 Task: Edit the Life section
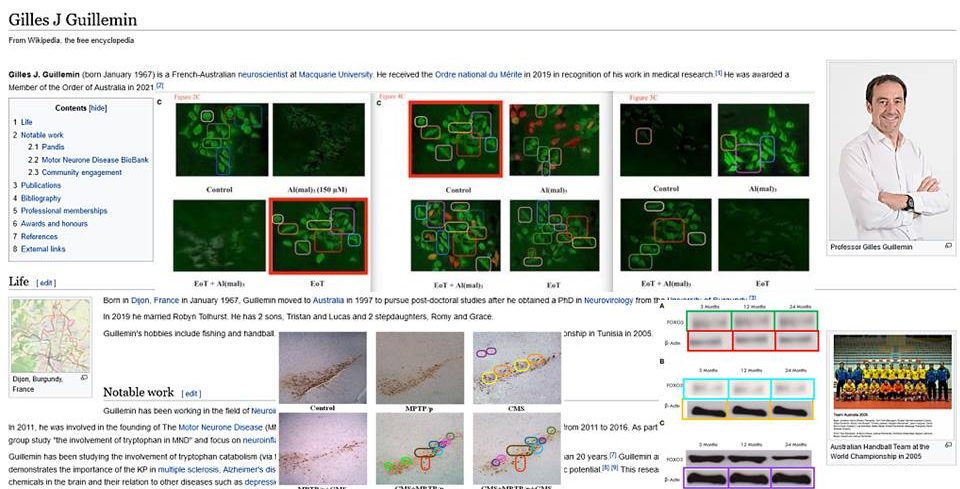point(46,283)
